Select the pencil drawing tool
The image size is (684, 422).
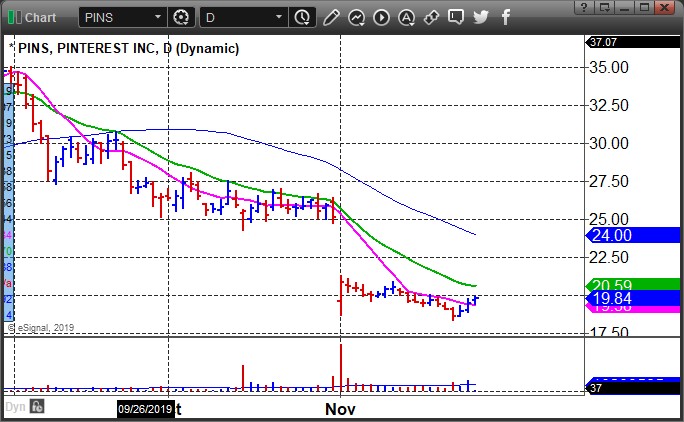[331, 17]
